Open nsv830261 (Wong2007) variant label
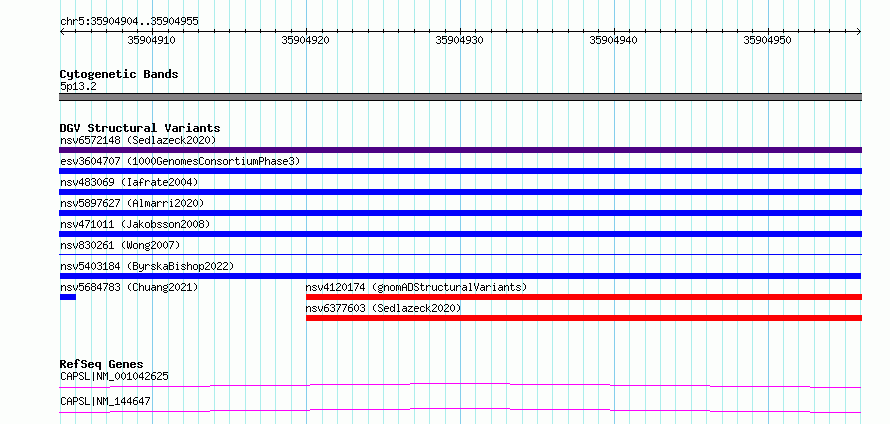This screenshot has width=890, height=424. (120, 245)
